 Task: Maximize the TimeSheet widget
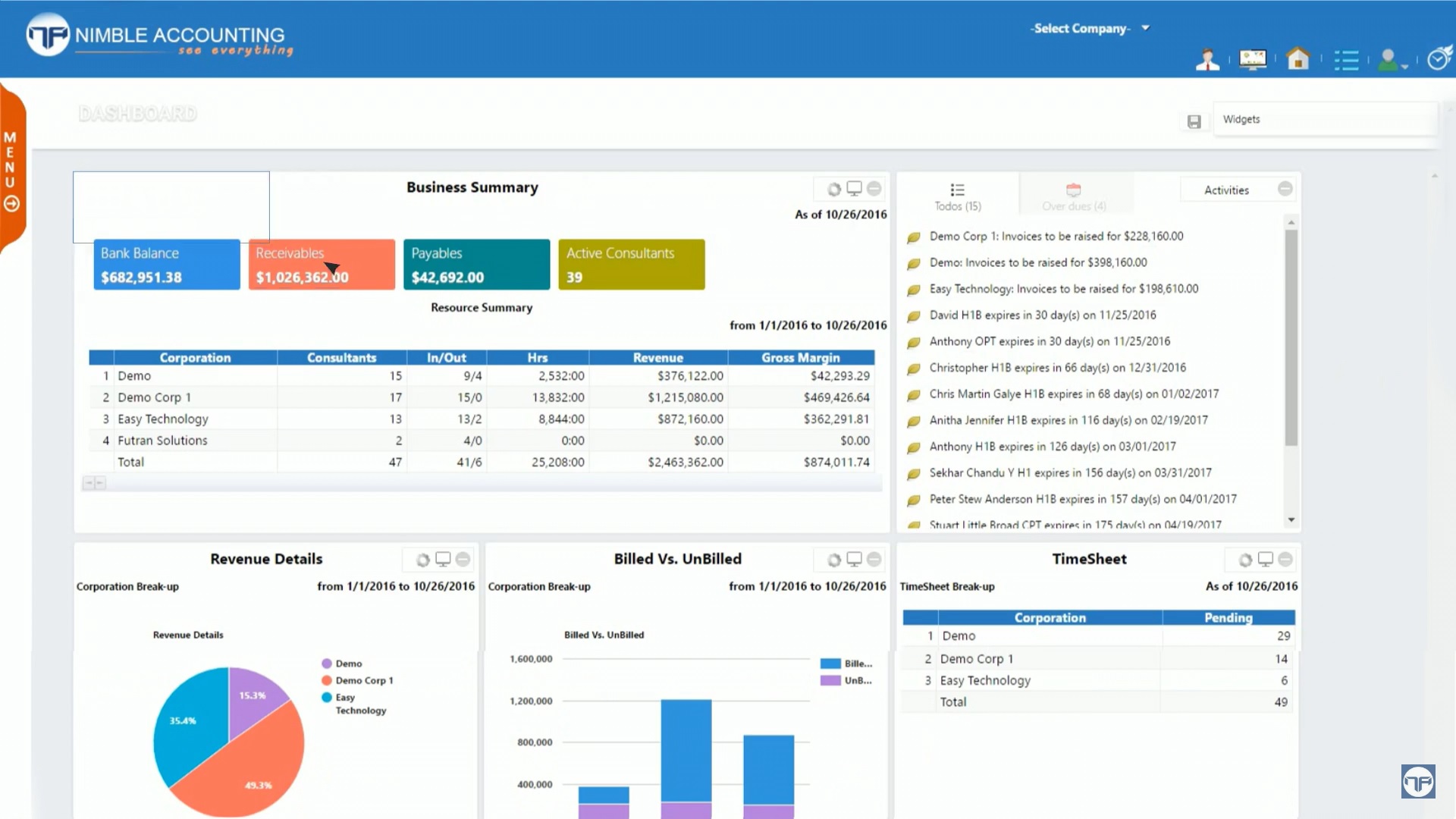coord(1266,559)
